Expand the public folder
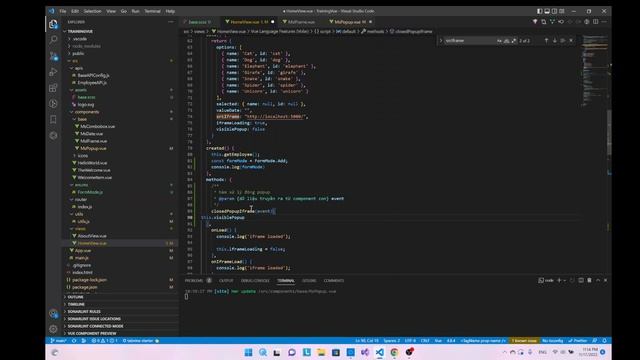 78,53
